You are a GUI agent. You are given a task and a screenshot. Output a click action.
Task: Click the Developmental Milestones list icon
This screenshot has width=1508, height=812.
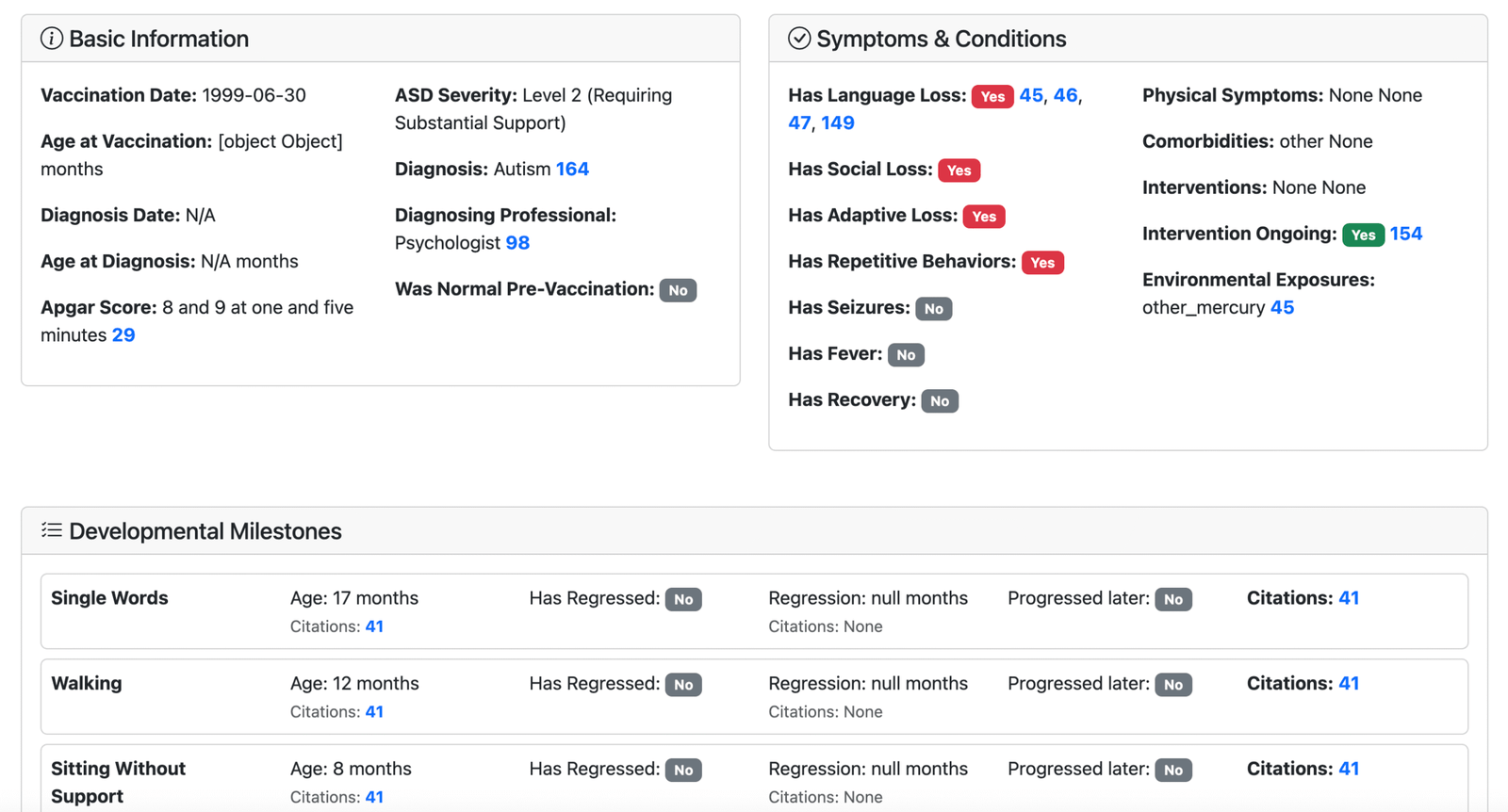(52, 530)
